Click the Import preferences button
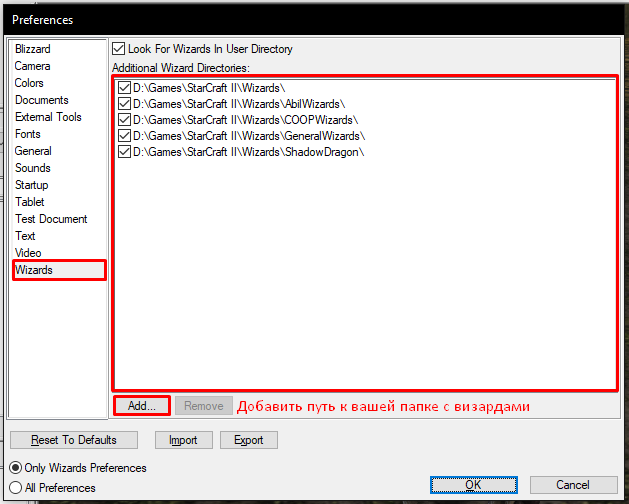This screenshot has height=504, width=629. (x=184, y=440)
